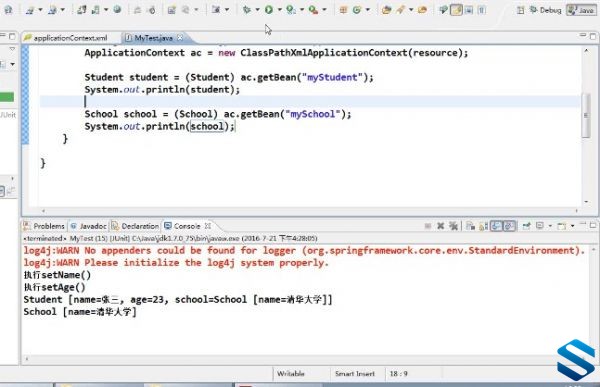Click the console line '执行setName()'

click(57, 275)
